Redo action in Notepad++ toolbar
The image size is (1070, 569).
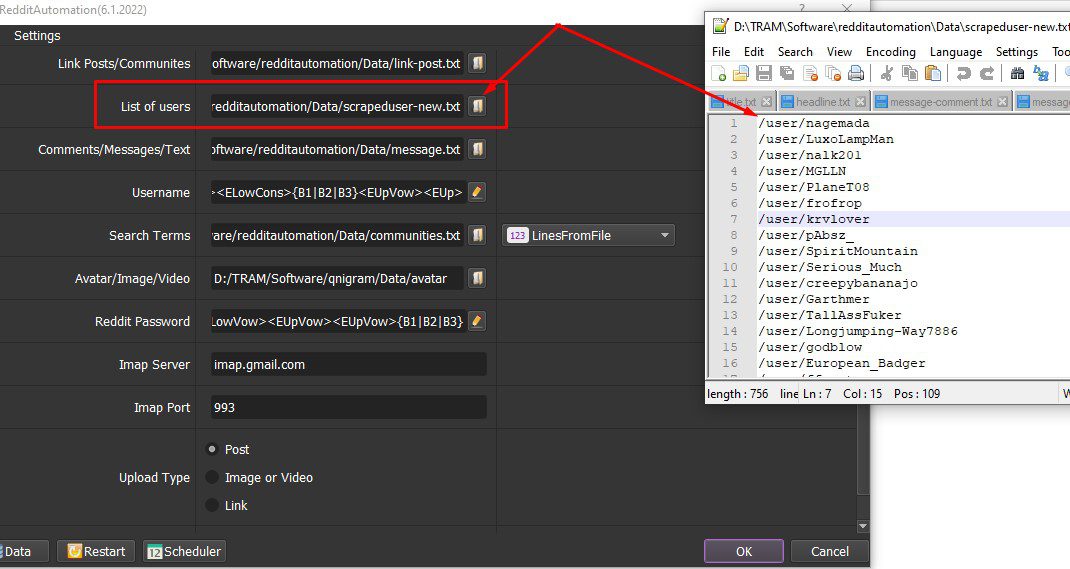click(987, 74)
